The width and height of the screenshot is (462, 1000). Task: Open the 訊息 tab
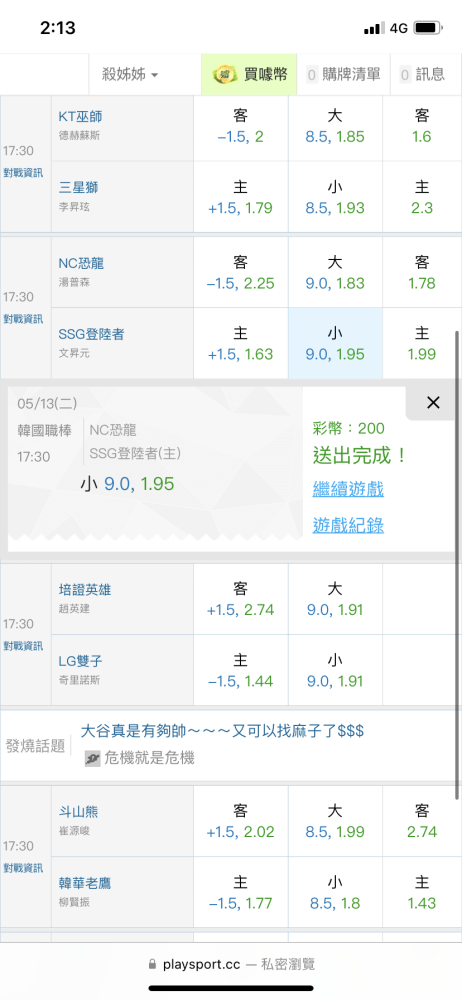422,75
